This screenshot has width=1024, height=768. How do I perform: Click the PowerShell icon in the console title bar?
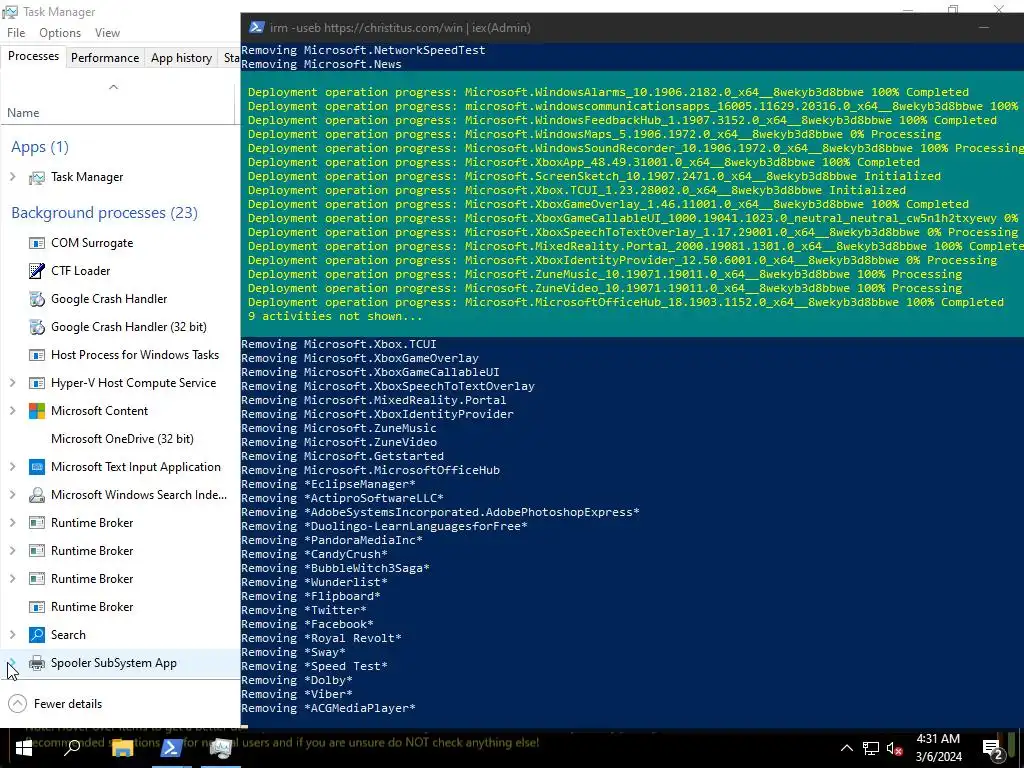point(257,27)
